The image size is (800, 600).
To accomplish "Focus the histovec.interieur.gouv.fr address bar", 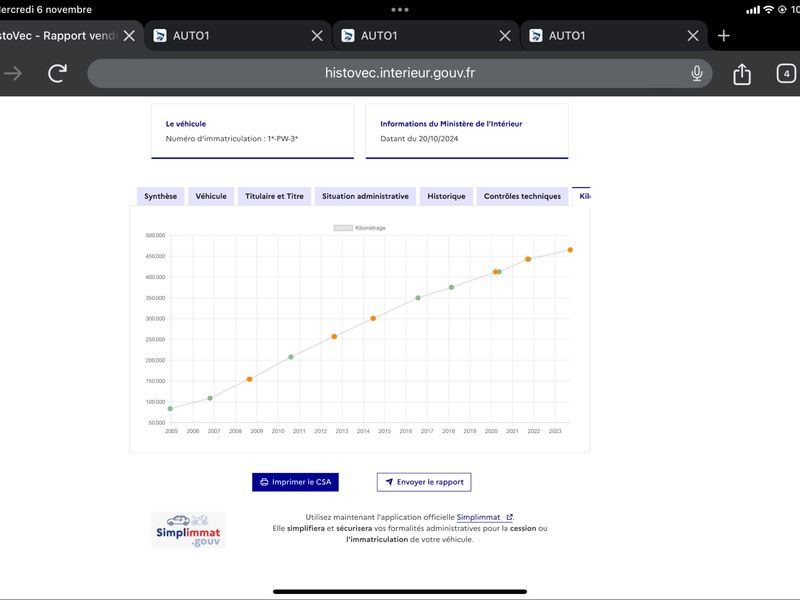I will [x=399, y=73].
